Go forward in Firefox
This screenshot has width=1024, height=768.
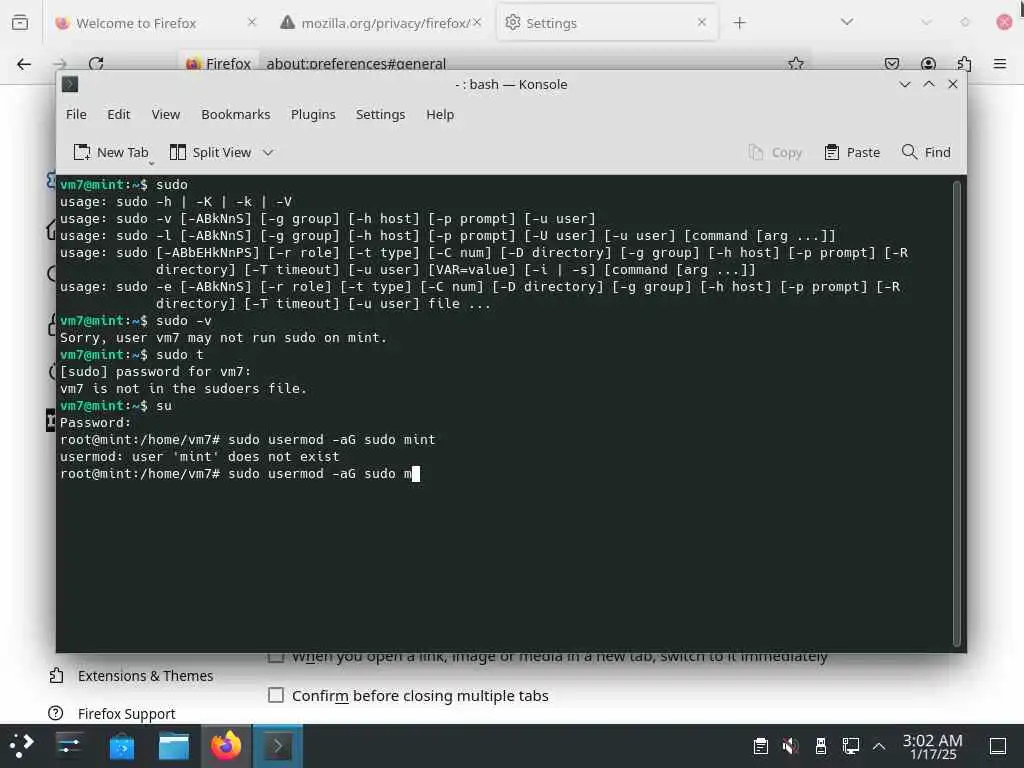[60, 63]
